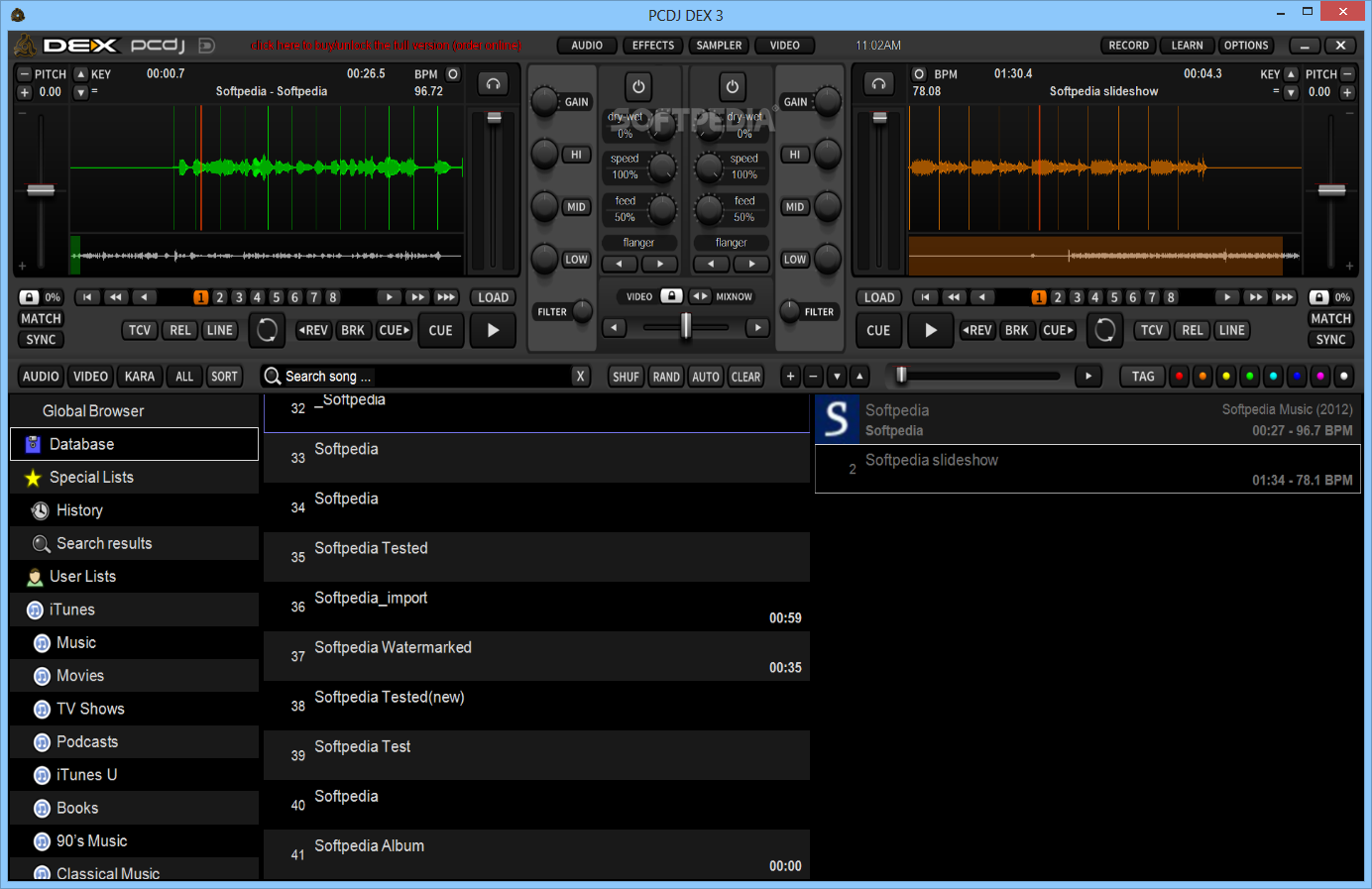
Task: Toggle left deck headphone monitoring
Action: pyautogui.click(x=493, y=84)
